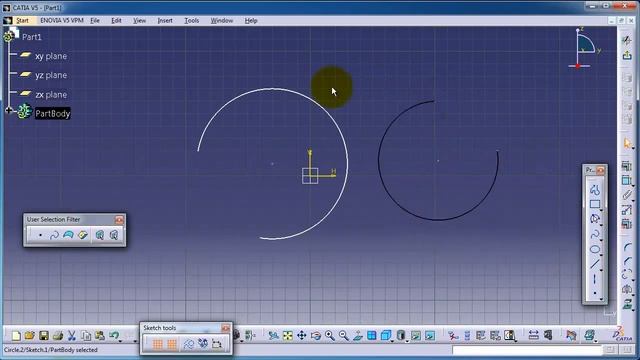Click the Normal View icon
Image resolution: width=640 pixels, height=360 pixels.
click(x=358, y=336)
